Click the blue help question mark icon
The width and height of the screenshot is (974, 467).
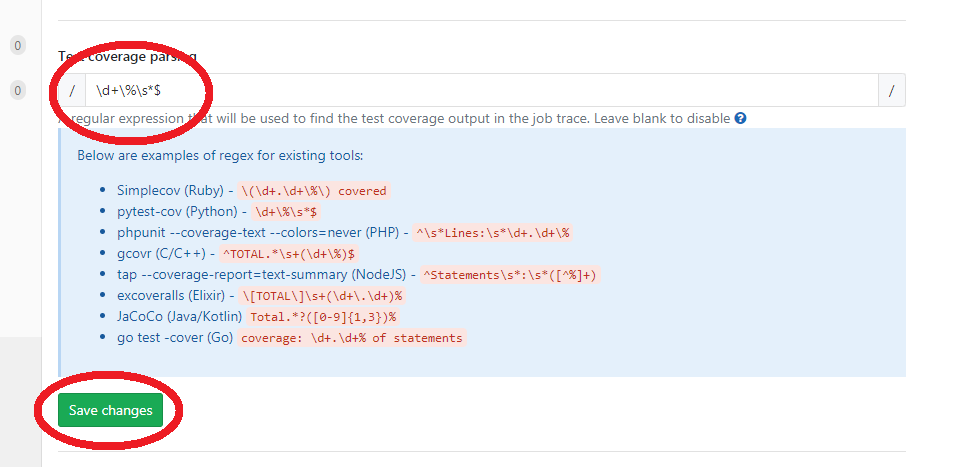[x=741, y=118]
